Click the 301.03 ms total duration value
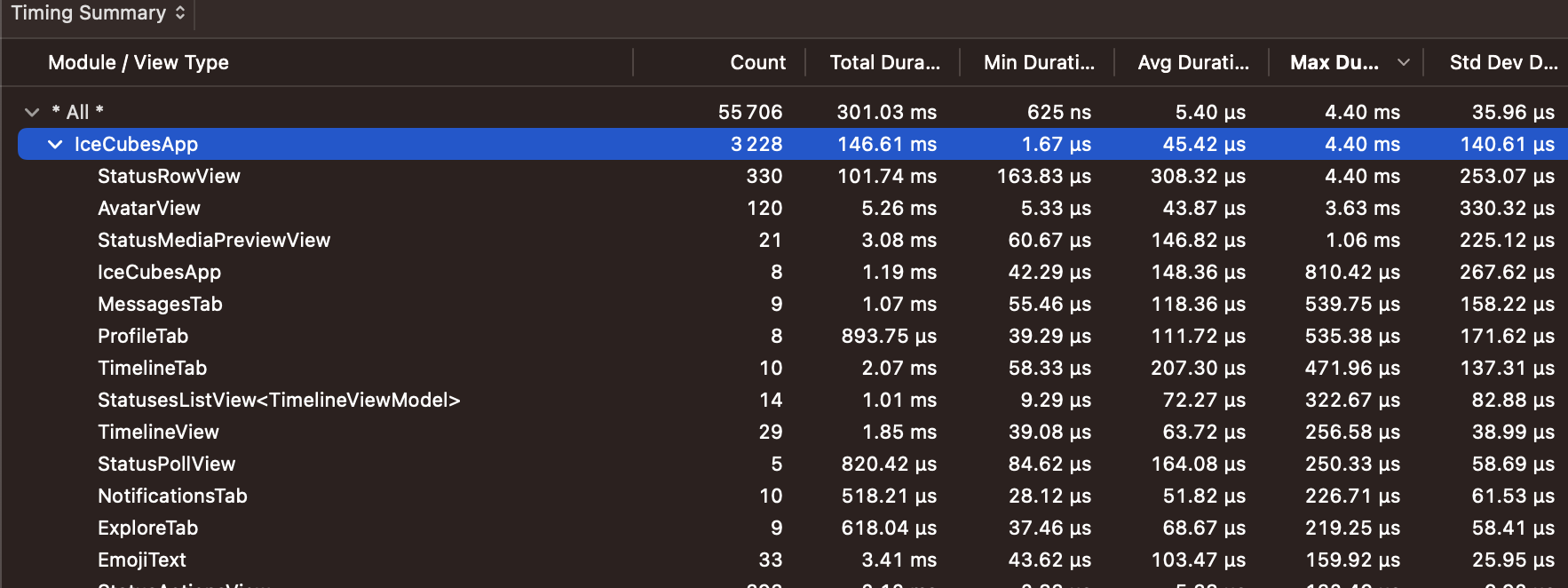 (886, 112)
